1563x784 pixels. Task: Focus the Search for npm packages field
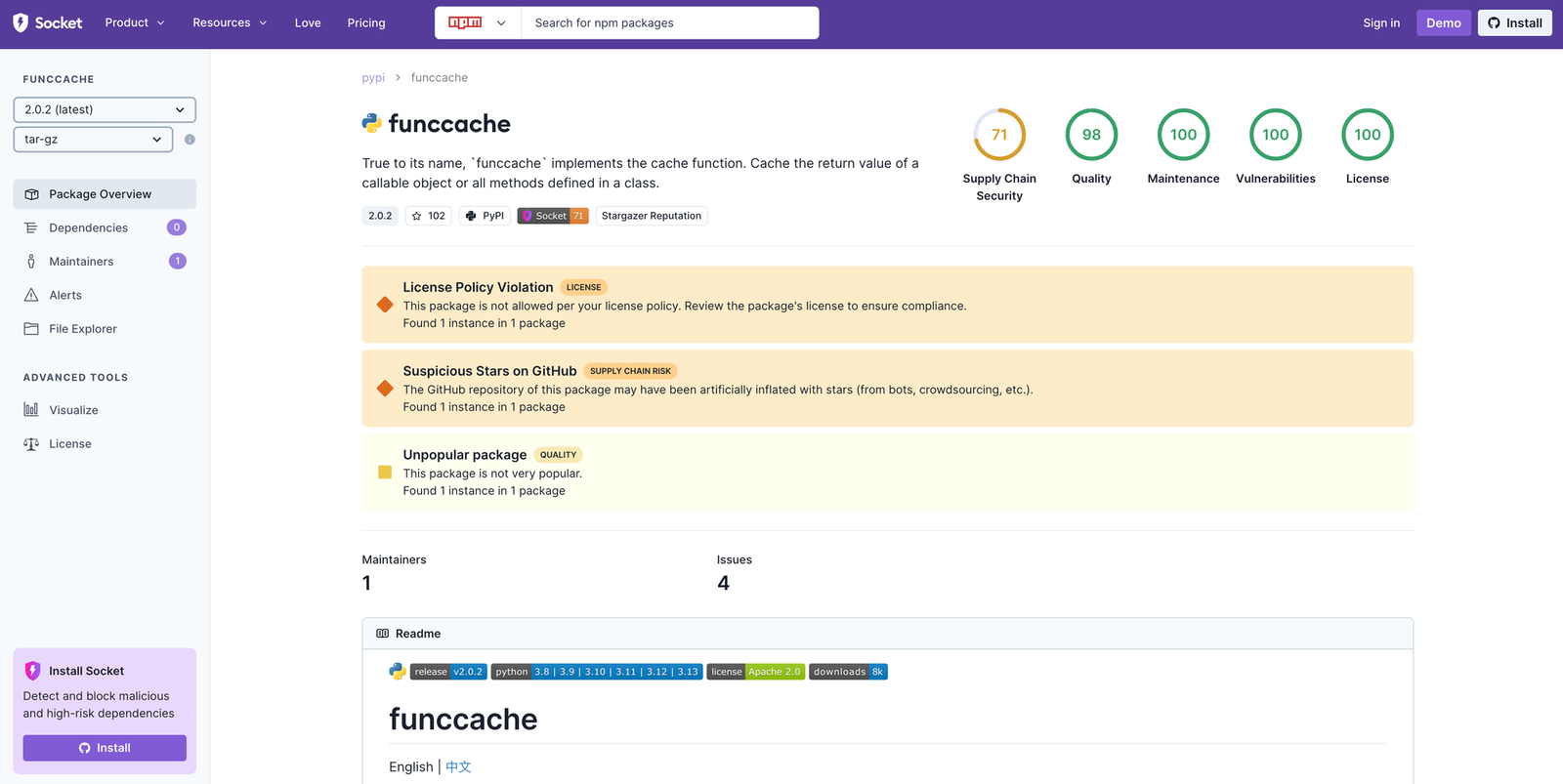tap(670, 23)
